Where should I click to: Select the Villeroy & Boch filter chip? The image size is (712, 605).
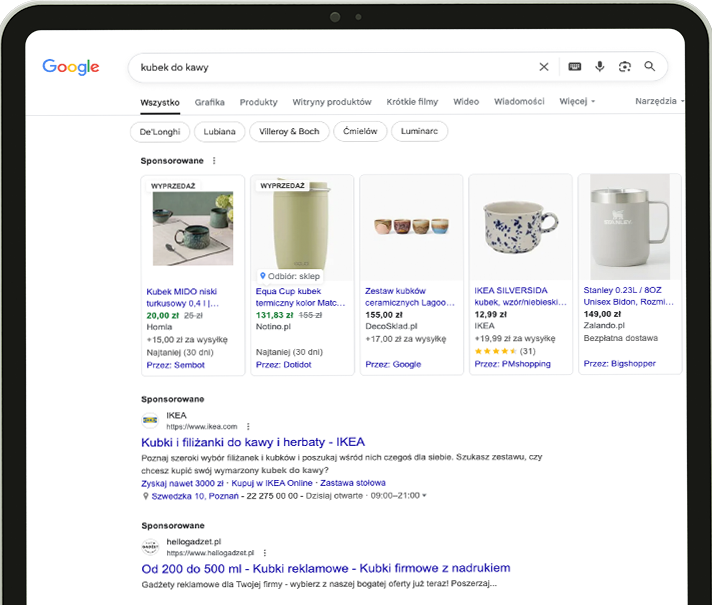point(289,131)
